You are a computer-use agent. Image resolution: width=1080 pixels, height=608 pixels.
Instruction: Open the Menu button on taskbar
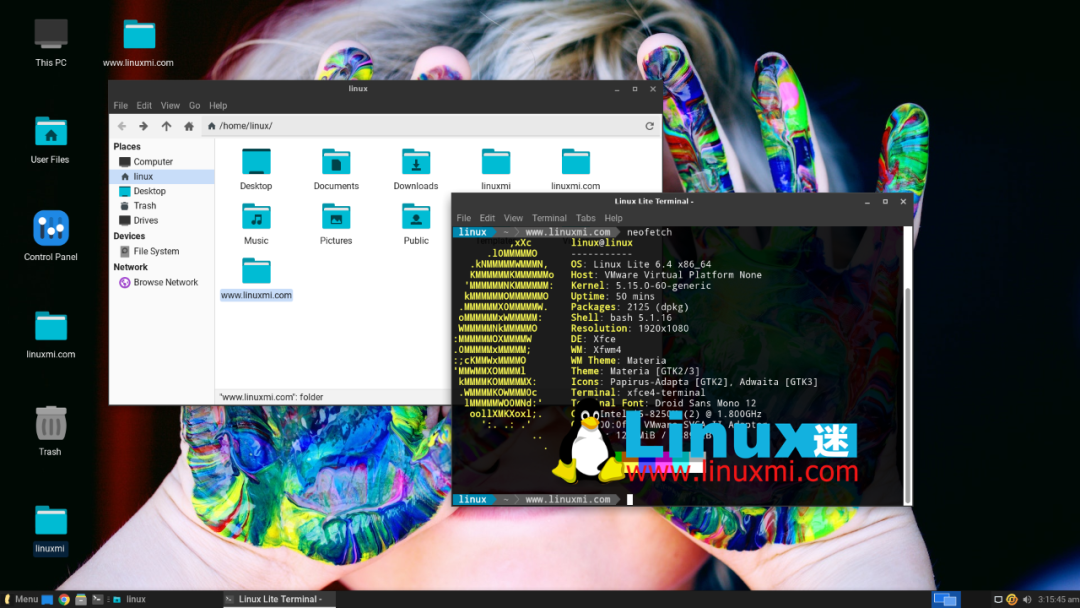coord(21,600)
